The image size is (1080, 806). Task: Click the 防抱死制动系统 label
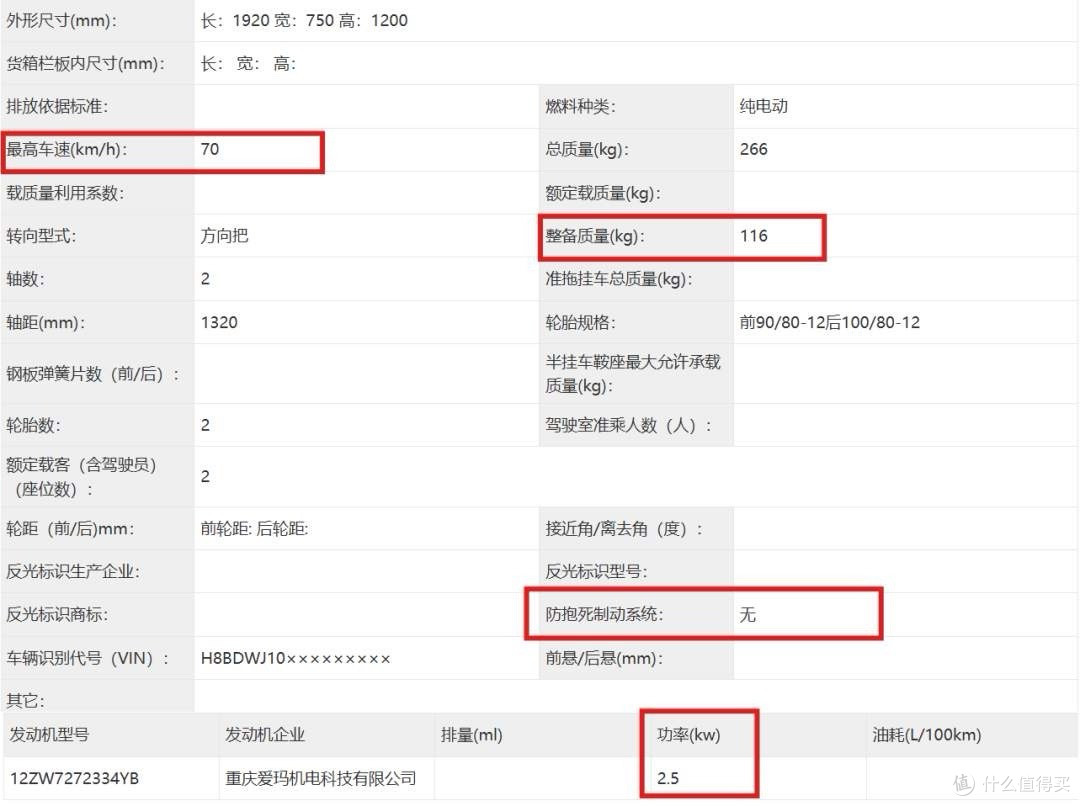point(604,614)
